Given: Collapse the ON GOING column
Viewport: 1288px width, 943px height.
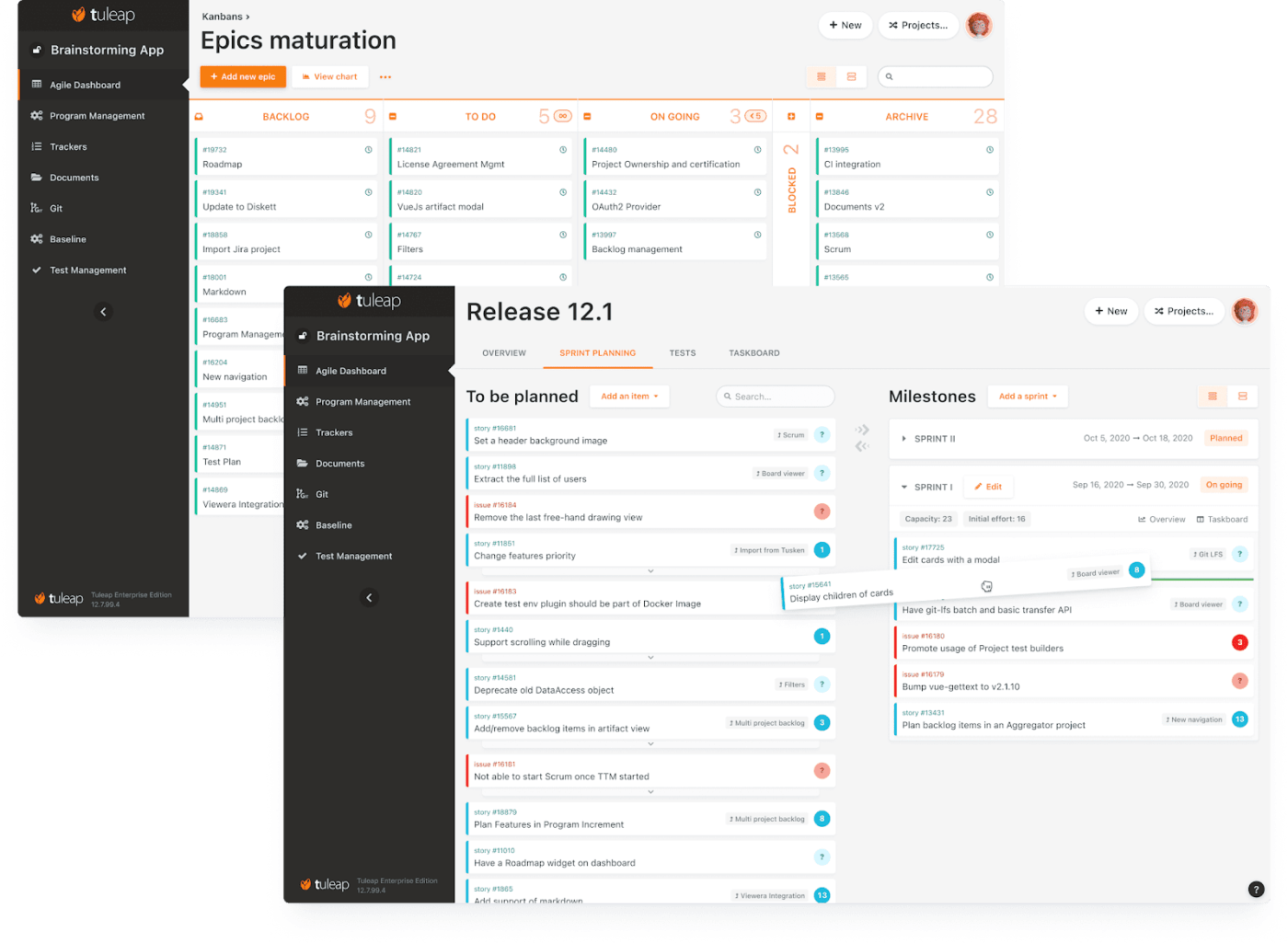Looking at the screenshot, I should coord(587,117).
